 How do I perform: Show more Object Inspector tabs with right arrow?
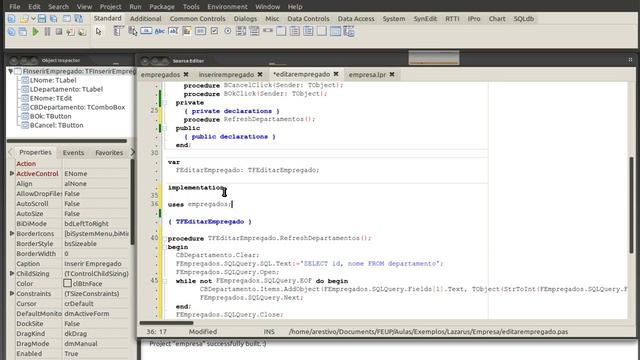pyautogui.click(x=132, y=152)
